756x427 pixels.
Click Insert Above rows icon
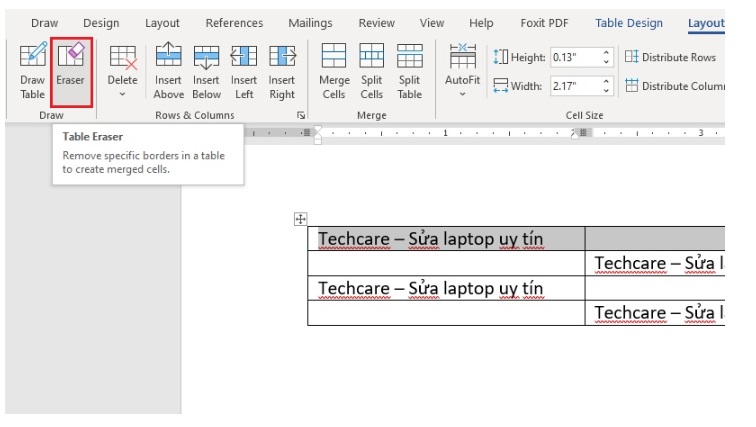(169, 70)
